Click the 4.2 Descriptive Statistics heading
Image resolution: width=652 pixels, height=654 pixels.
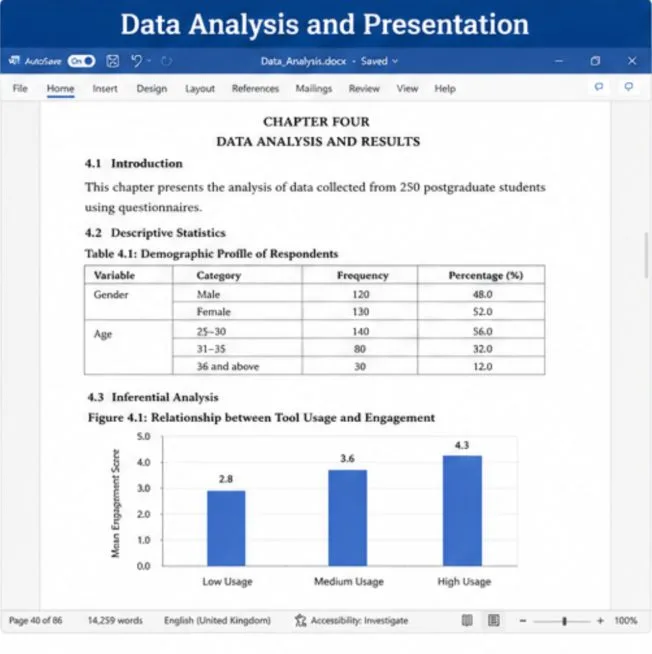pos(155,233)
